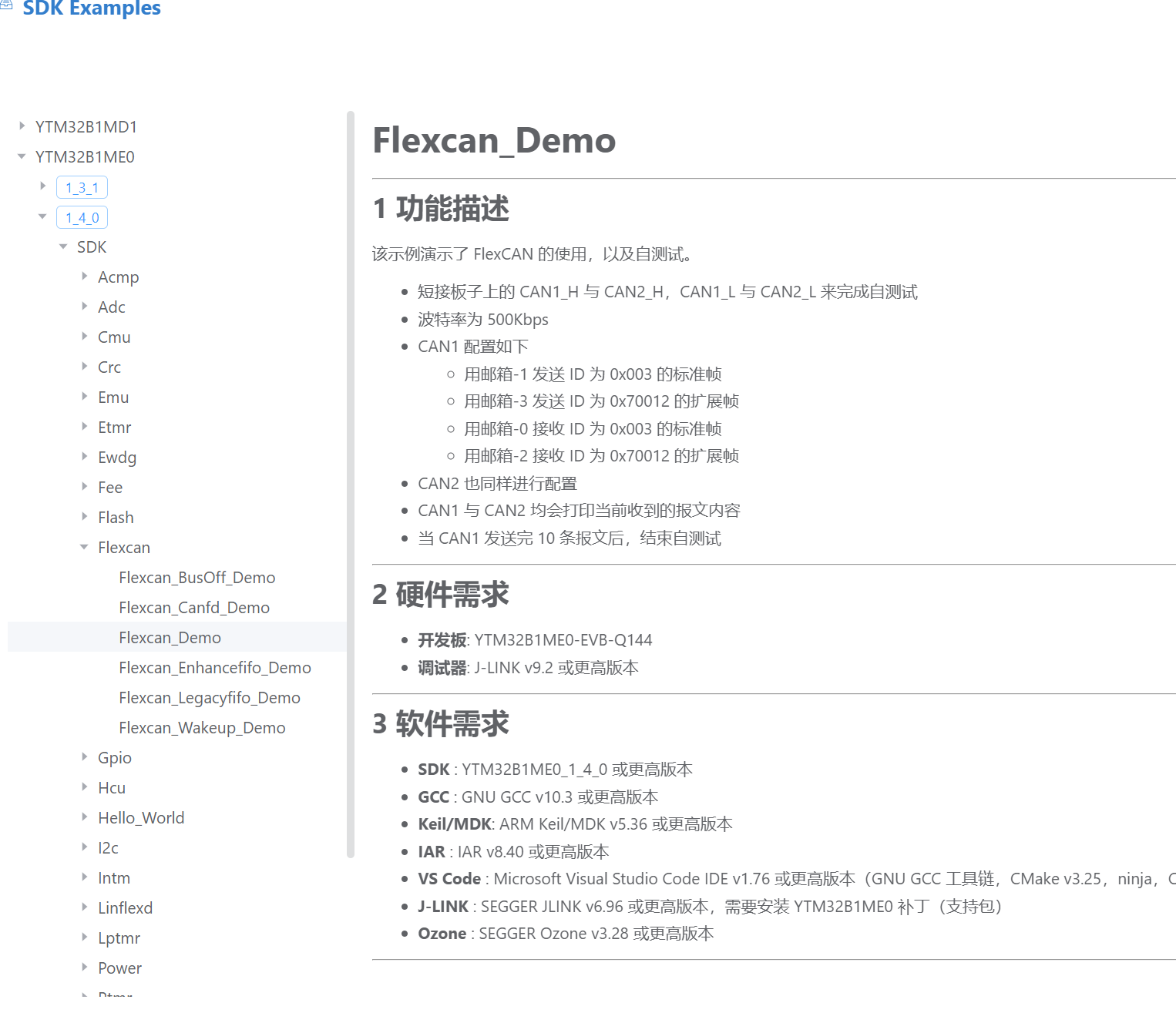Open Flexcan_Wakeup_Demo example
Screen dimensions: 1176x1023
[202, 728]
